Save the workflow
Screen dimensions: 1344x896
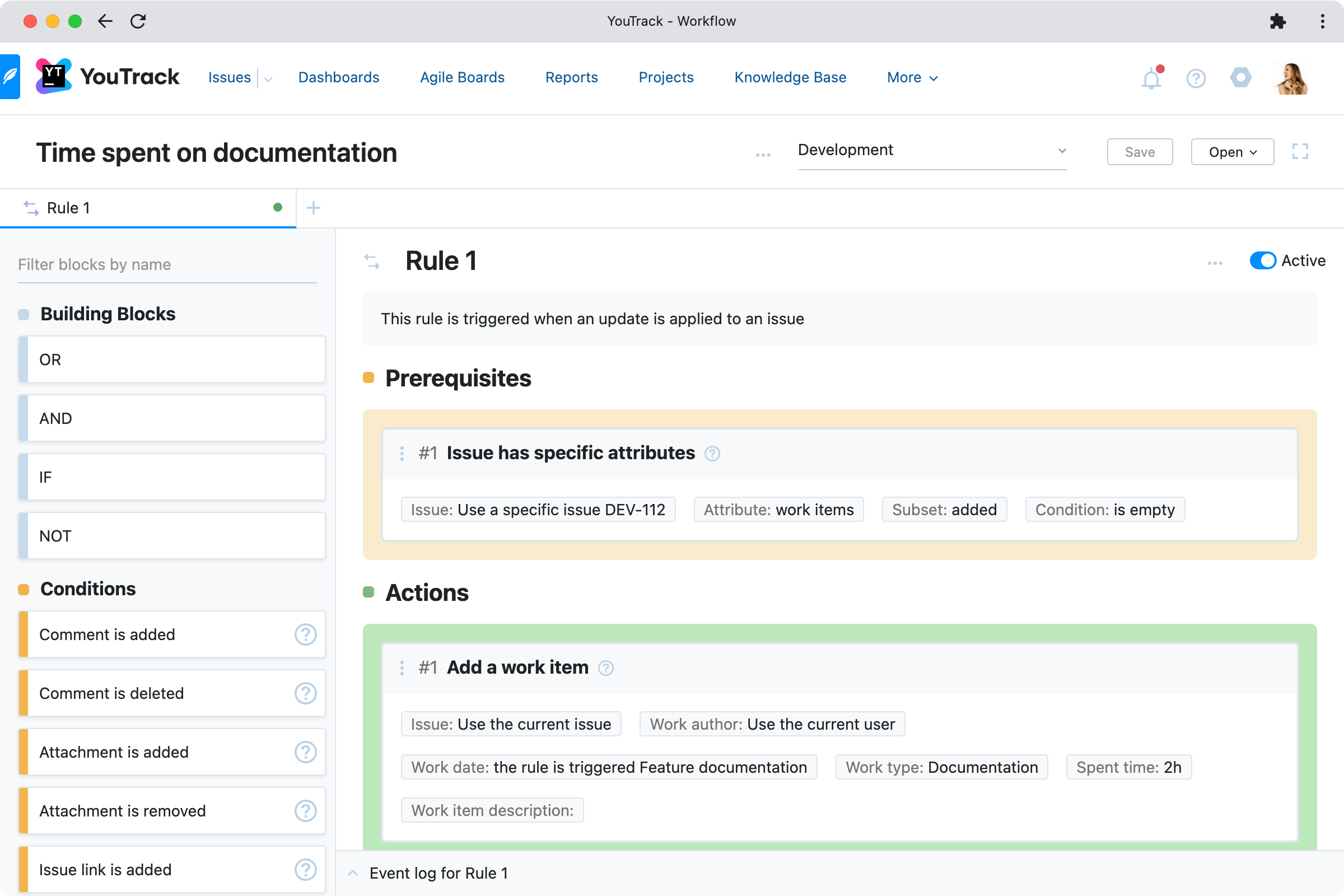[1139, 151]
